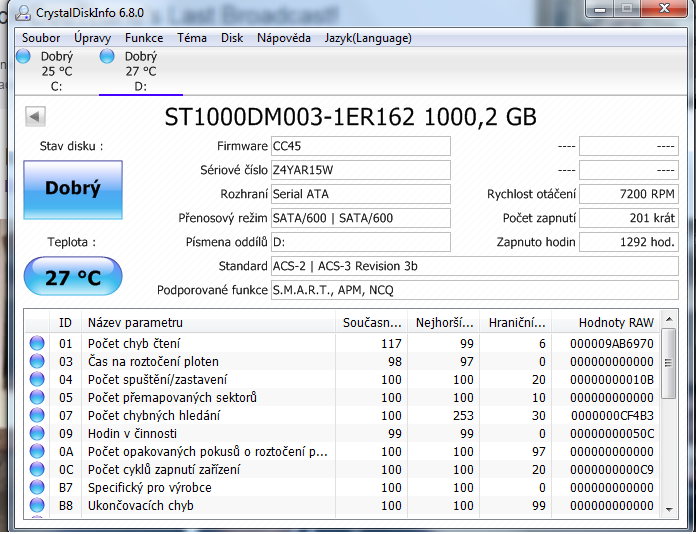
Task: Select row Počet opakovaných pokusů o roztočení
Action: click(x=342, y=451)
